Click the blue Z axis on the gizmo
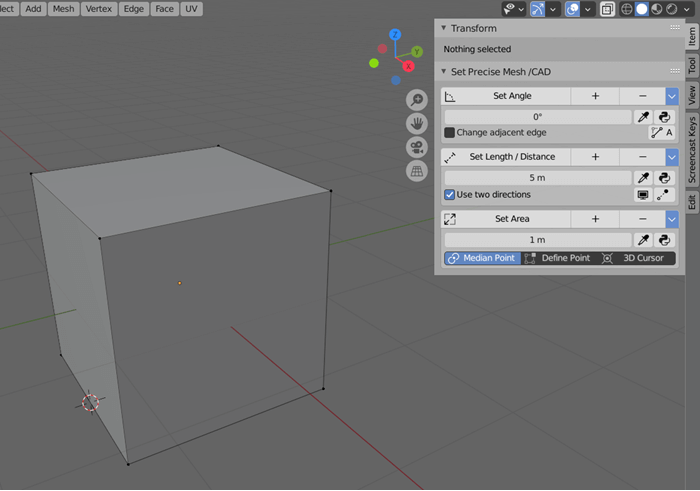This screenshot has width=700, height=491. (x=395, y=34)
